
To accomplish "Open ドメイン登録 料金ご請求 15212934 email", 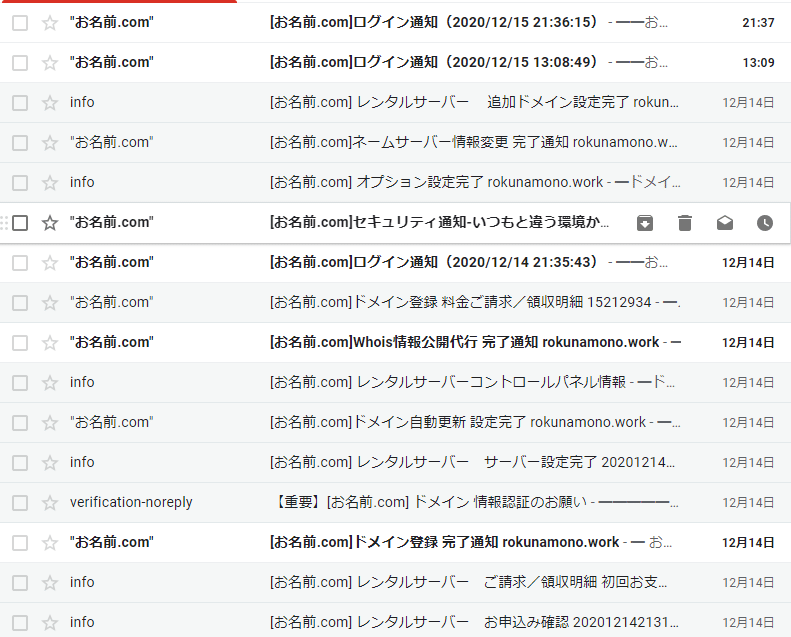I will click(x=396, y=303).
